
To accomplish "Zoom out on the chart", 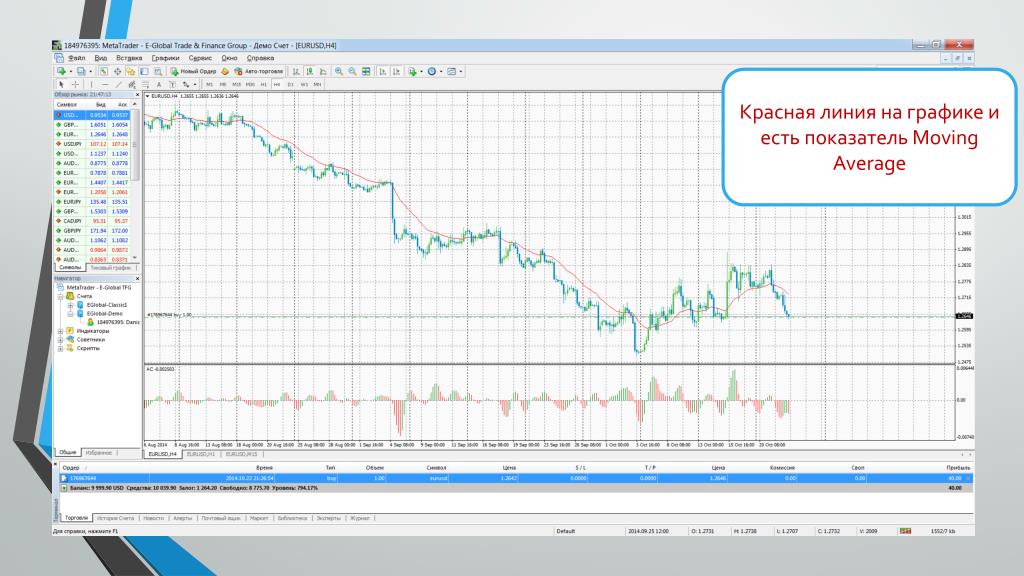I will (x=353, y=71).
